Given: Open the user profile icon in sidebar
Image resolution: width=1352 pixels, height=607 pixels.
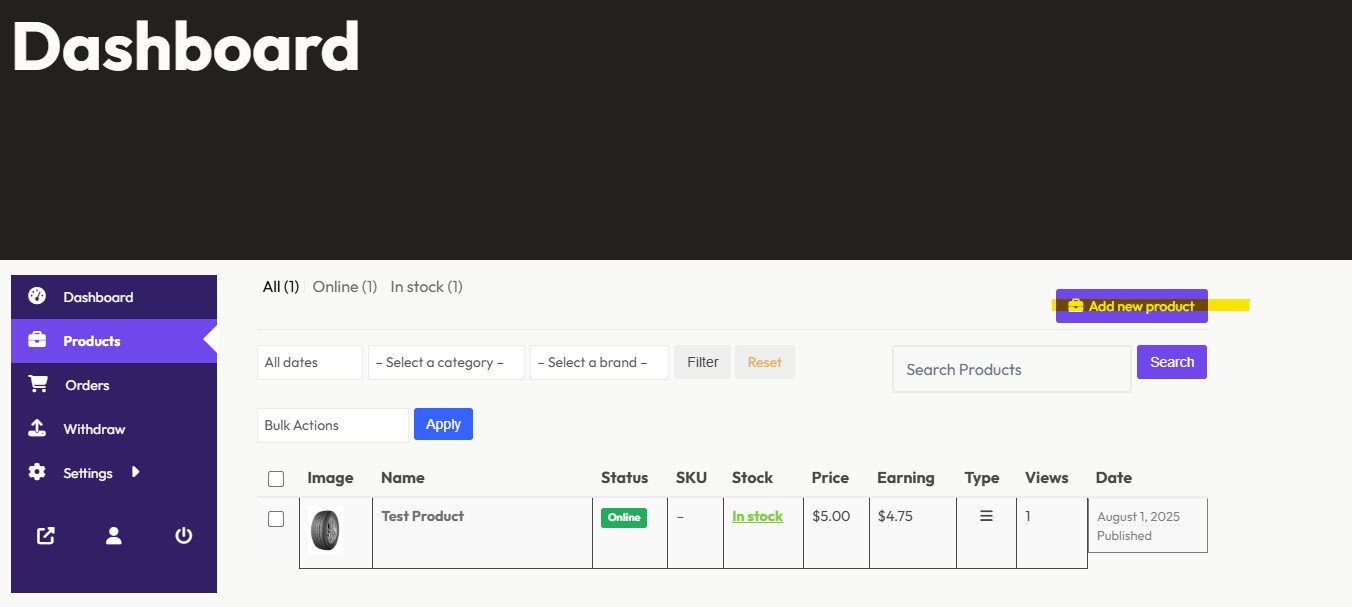Looking at the screenshot, I should [114, 536].
